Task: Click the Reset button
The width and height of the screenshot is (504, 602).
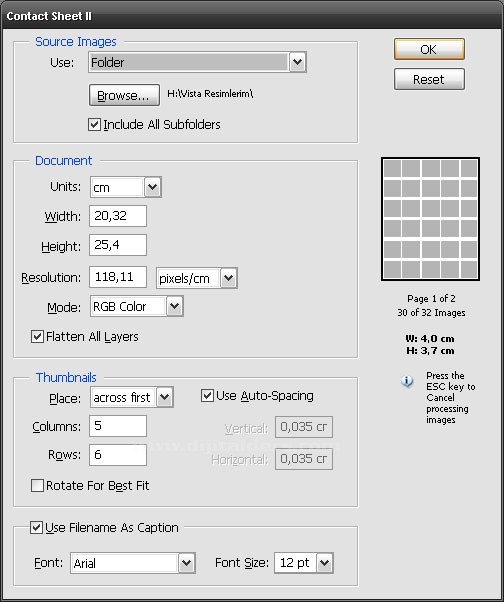Action: pyautogui.click(x=429, y=79)
